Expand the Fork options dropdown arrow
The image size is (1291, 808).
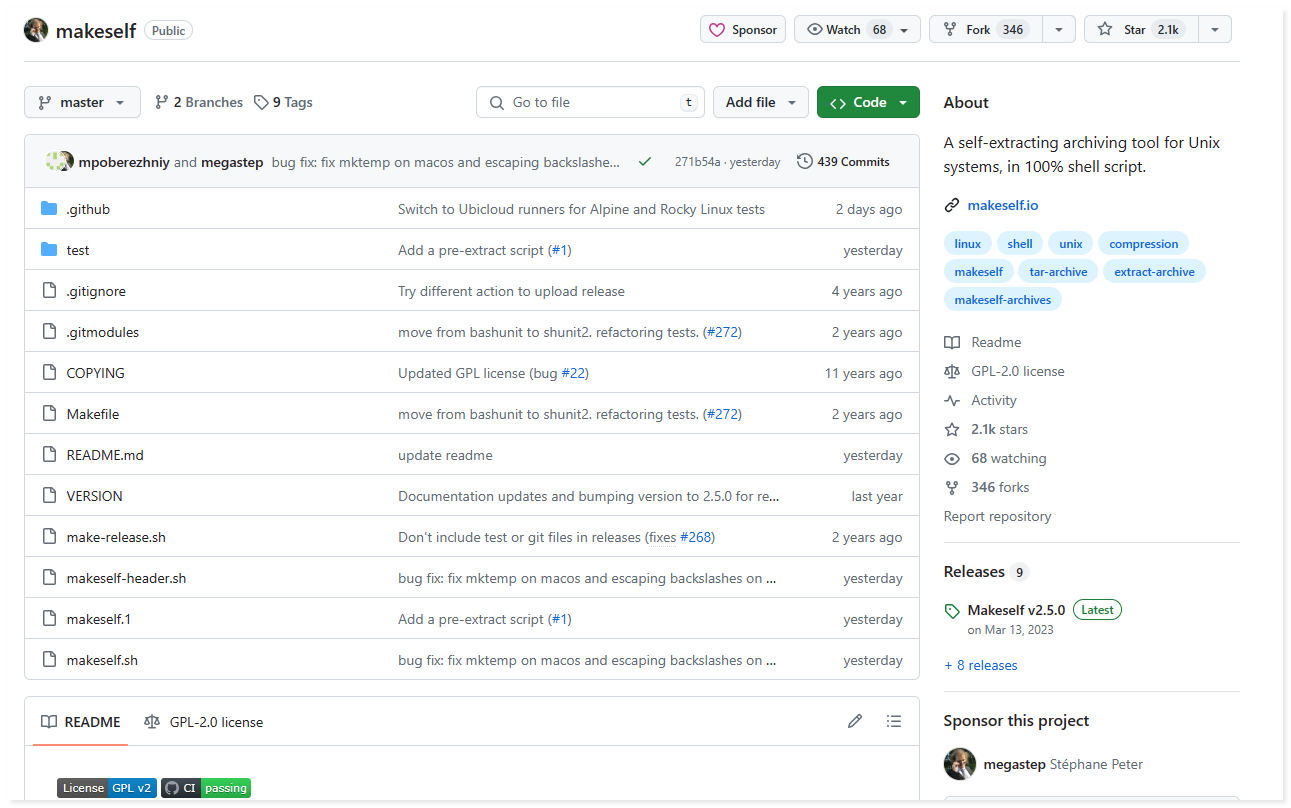click(1058, 30)
